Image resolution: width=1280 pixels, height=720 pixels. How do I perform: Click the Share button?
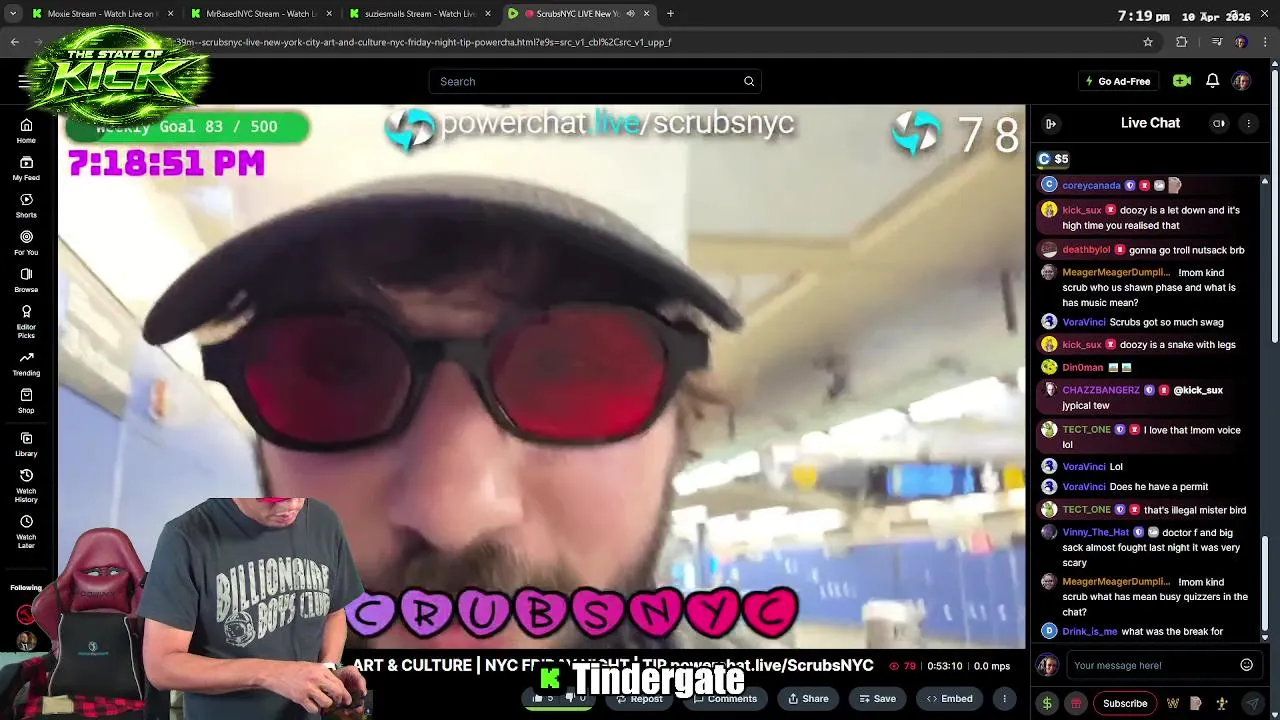[x=807, y=698]
